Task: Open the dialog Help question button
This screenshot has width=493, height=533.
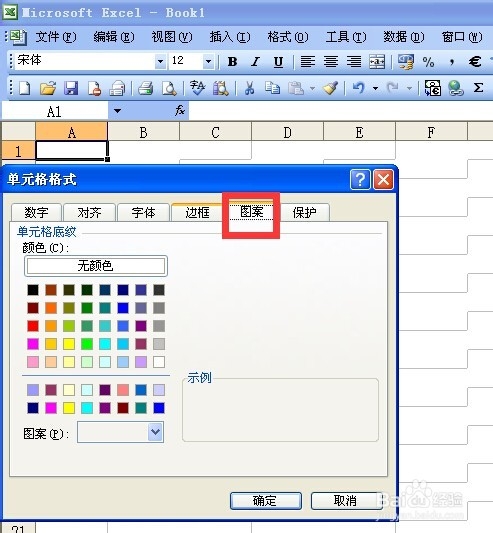Action: coord(360,180)
